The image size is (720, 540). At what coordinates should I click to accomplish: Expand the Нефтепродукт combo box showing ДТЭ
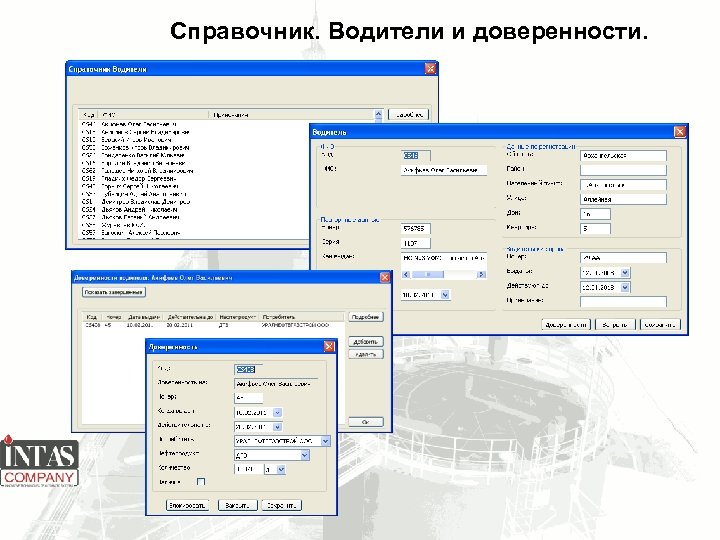[x=305, y=455]
